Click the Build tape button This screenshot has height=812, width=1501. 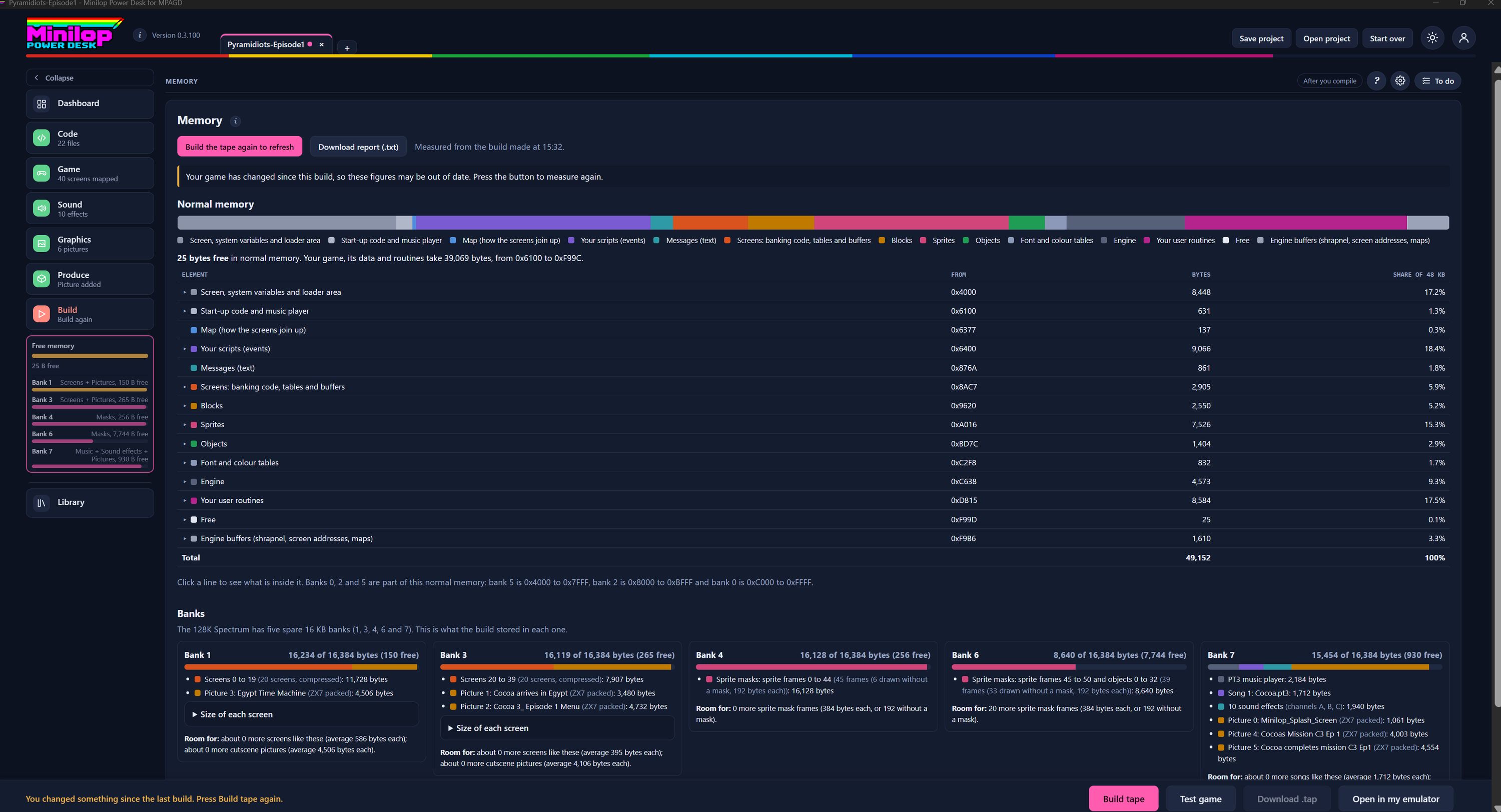click(1123, 798)
